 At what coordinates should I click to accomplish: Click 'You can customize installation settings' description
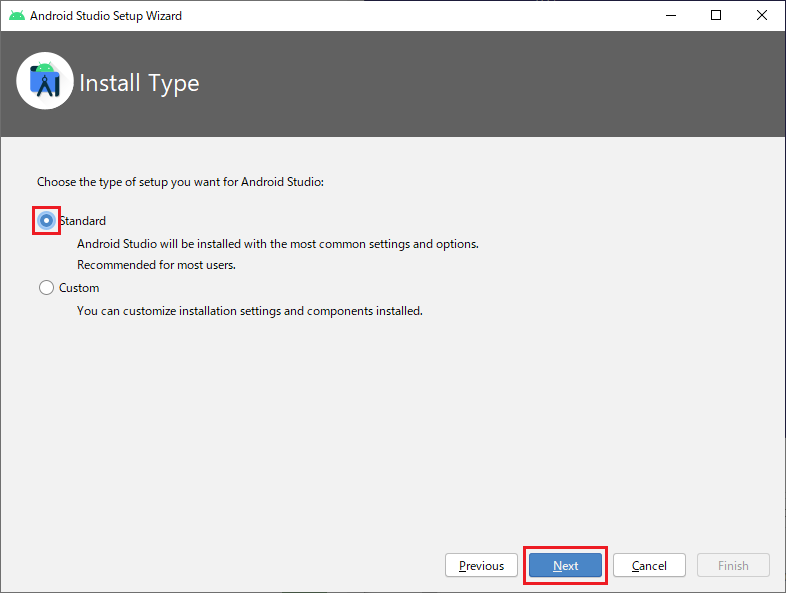click(x=250, y=311)
